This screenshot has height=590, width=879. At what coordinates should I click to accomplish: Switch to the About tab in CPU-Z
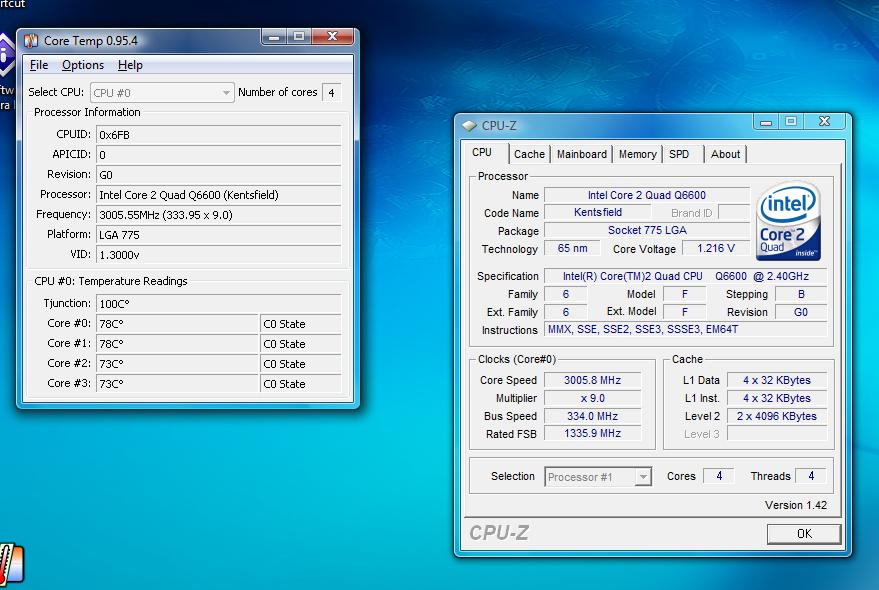click(725, 154)
